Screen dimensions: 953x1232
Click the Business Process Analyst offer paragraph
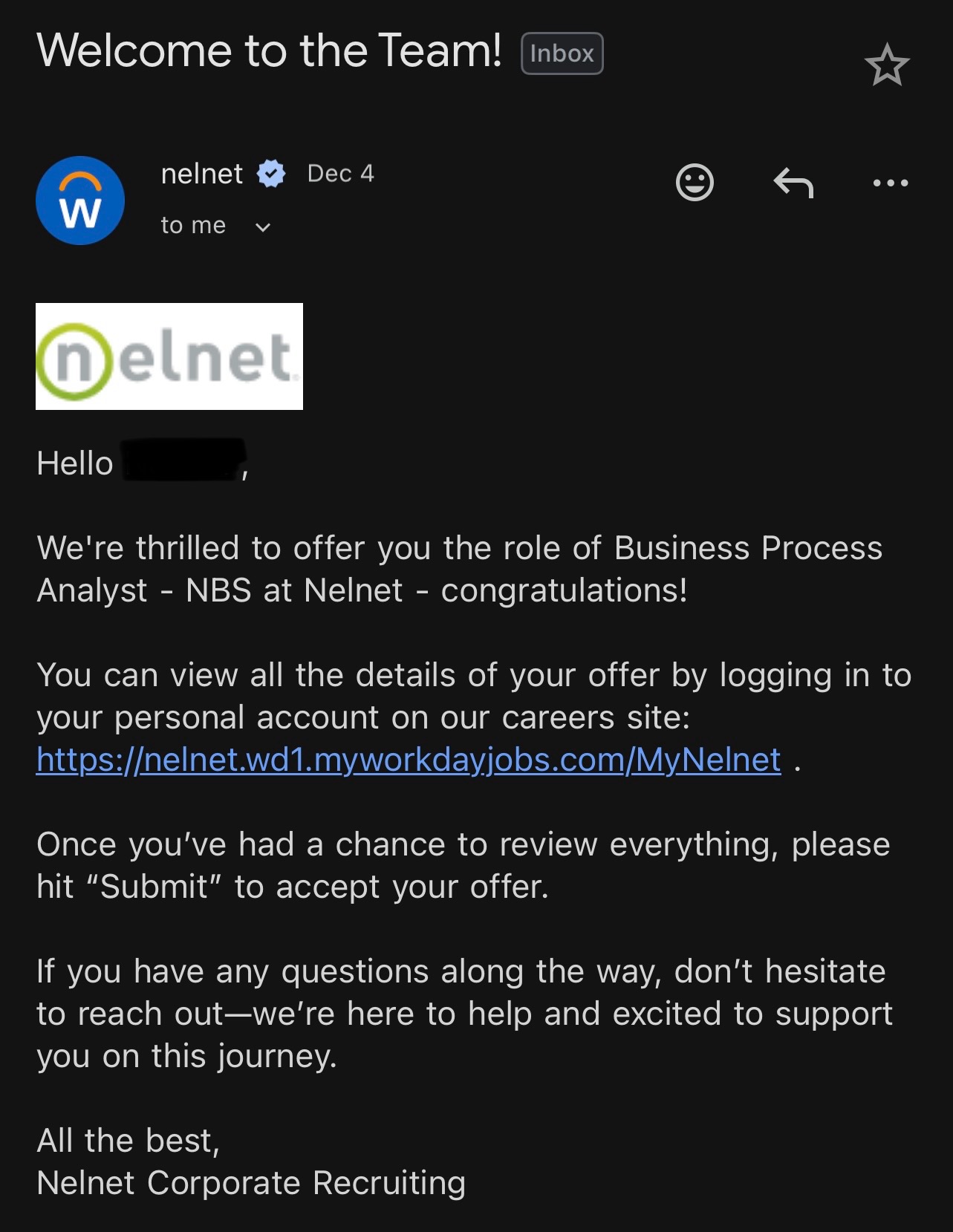(x=459, y=569)
